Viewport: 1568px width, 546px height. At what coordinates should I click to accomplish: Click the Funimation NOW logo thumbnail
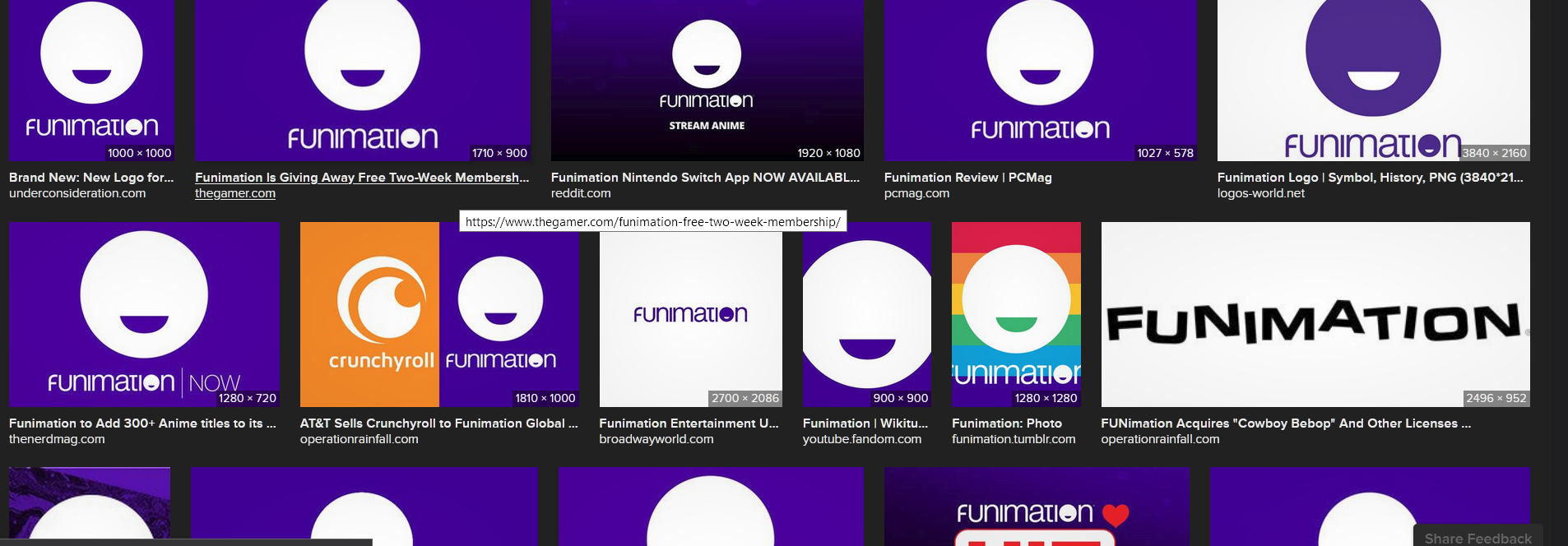coord(144,314)
